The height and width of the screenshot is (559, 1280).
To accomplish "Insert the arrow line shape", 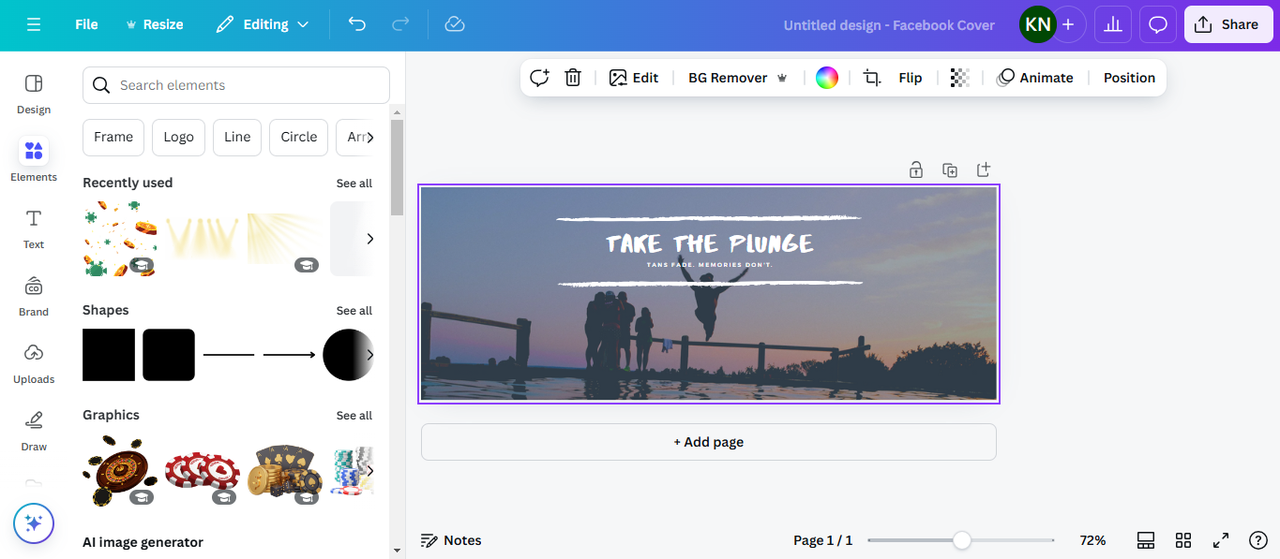I will coord(289,355).
